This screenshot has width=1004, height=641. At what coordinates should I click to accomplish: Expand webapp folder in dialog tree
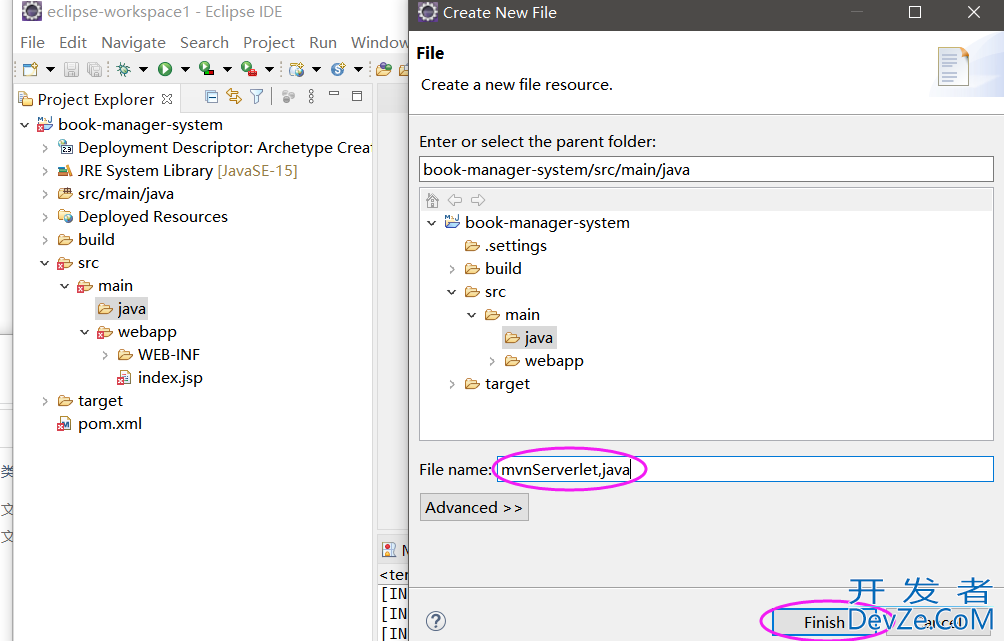492,361
